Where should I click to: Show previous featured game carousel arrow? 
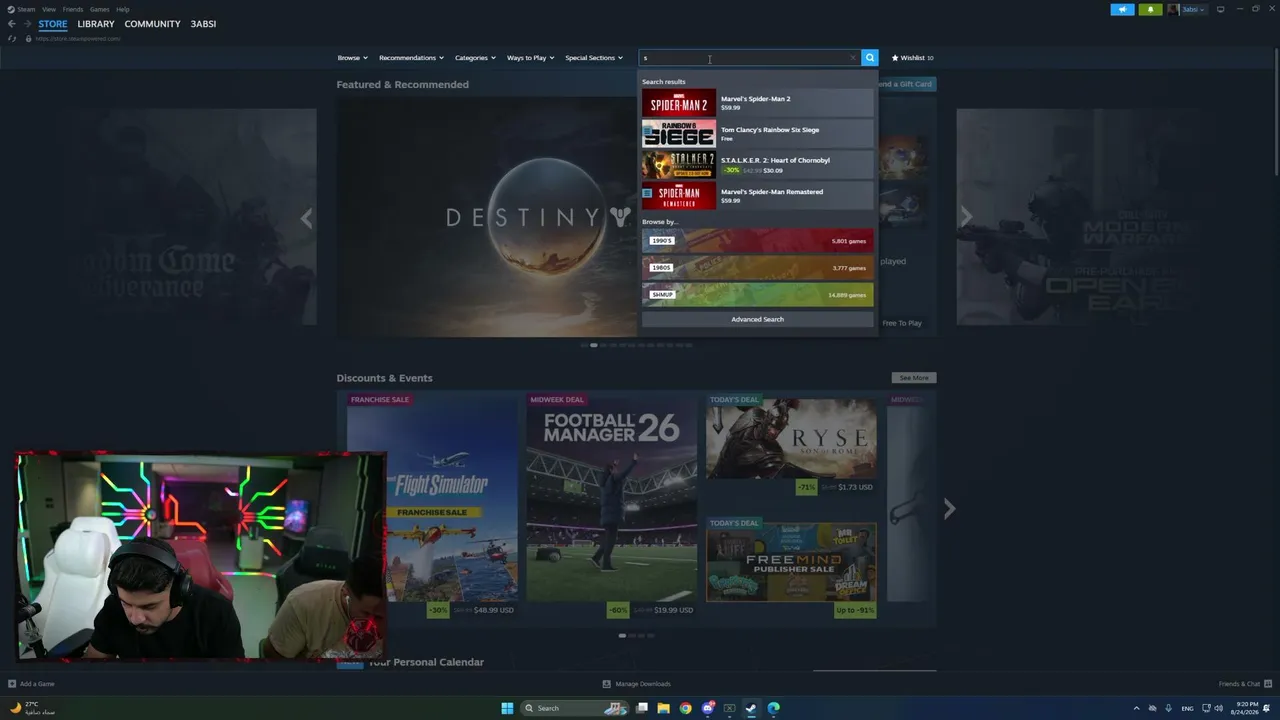307,218
